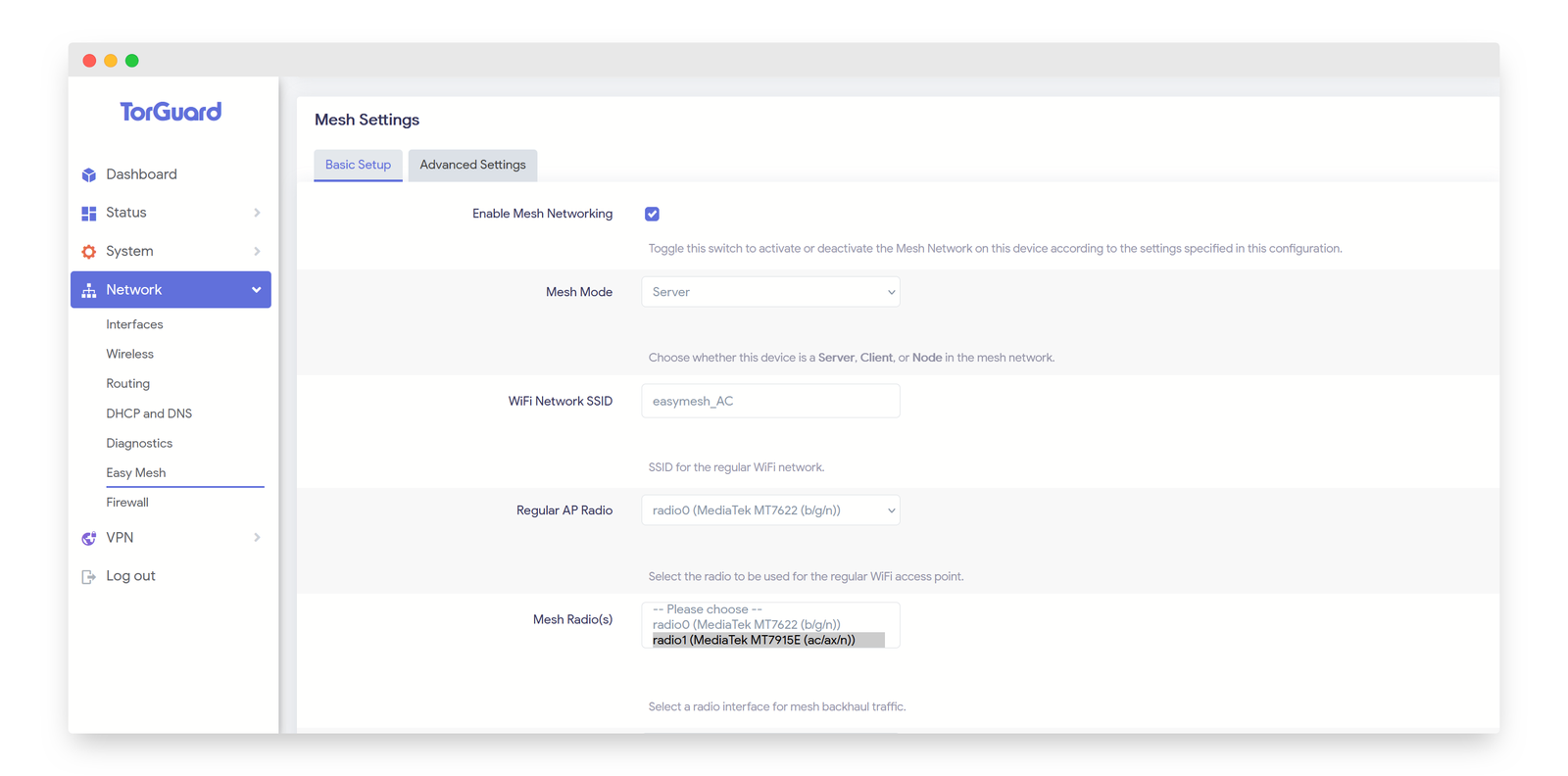Click the Dashboard cube icon
This screenshot has width=1568, height=776.
click(89, 174)
